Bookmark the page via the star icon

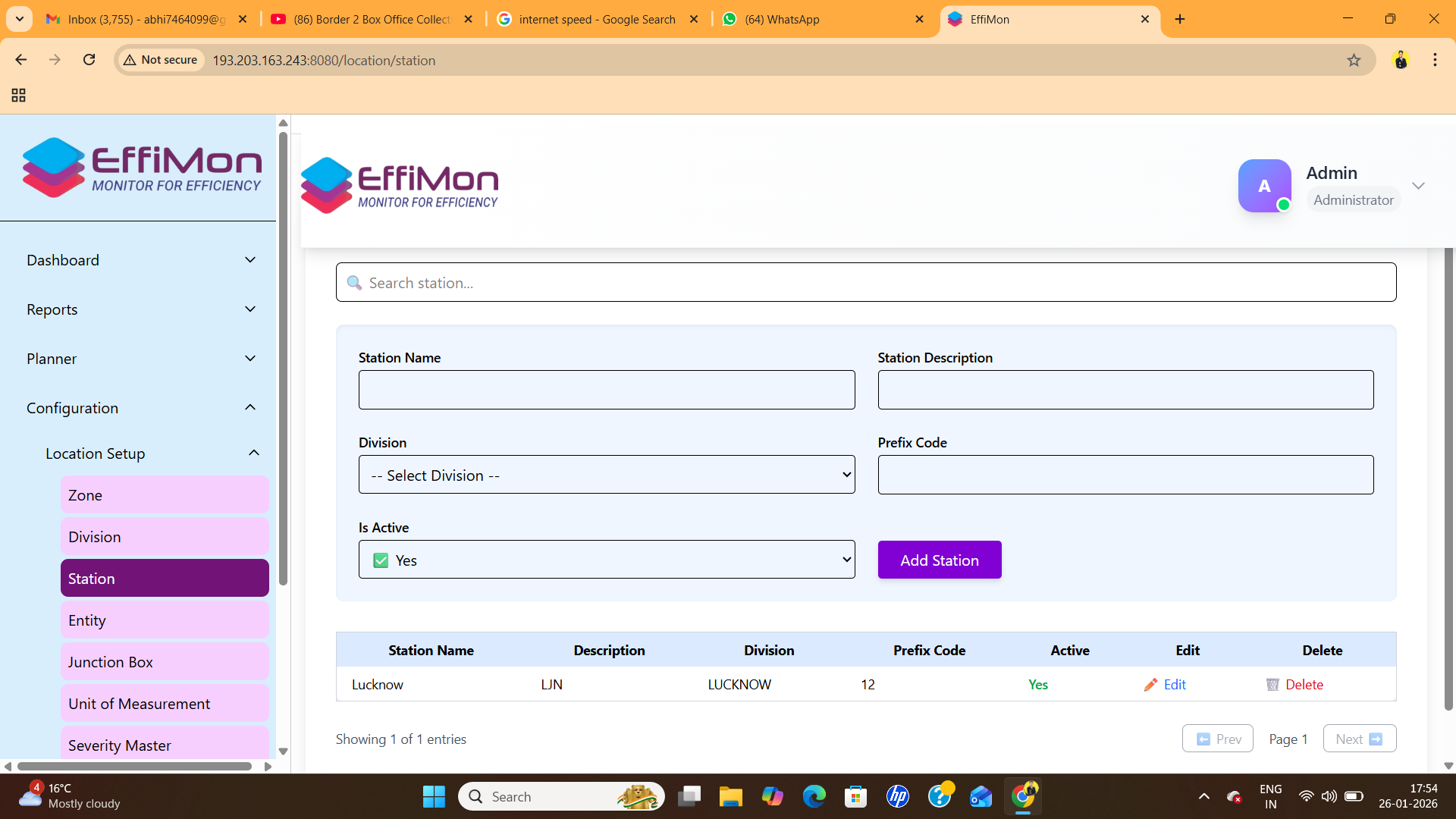pos(1354,60)
